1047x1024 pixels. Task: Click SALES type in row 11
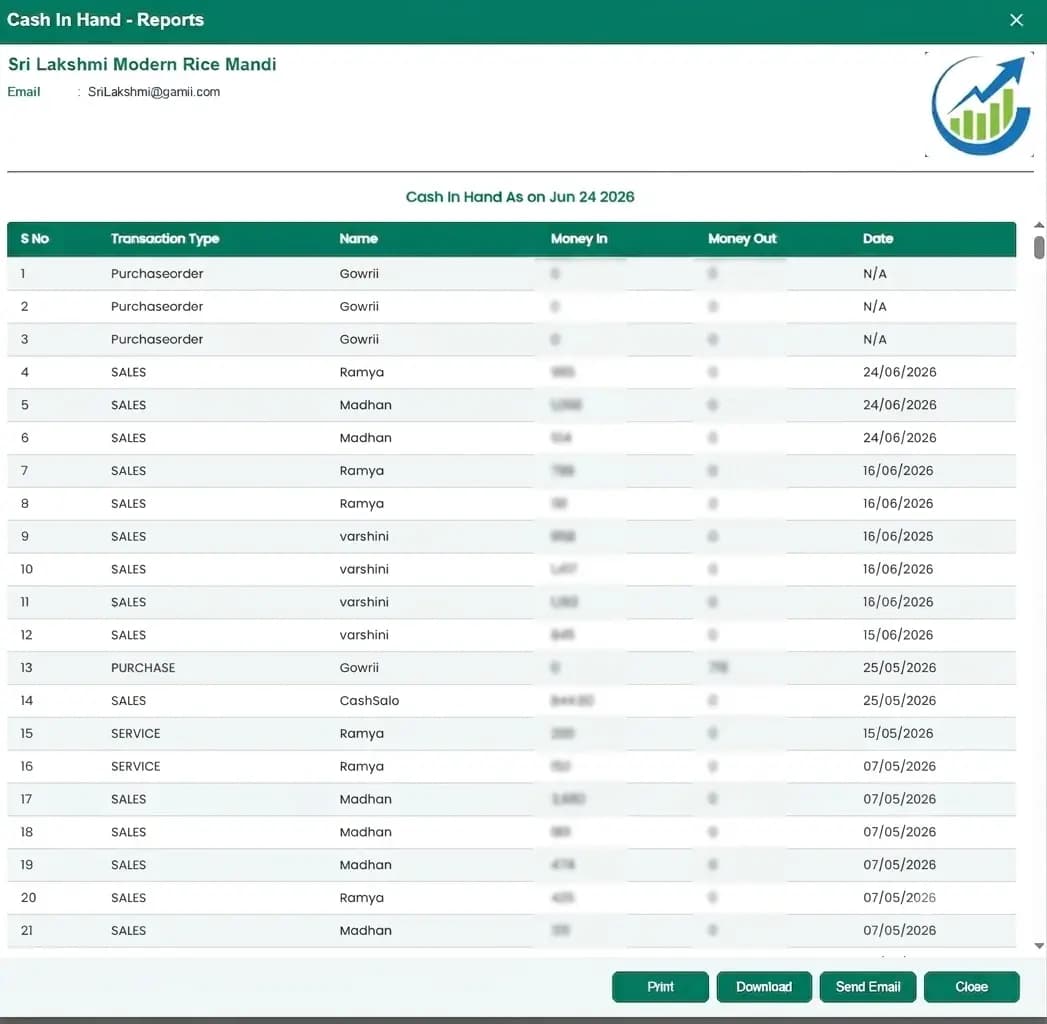tap(128, 602)
